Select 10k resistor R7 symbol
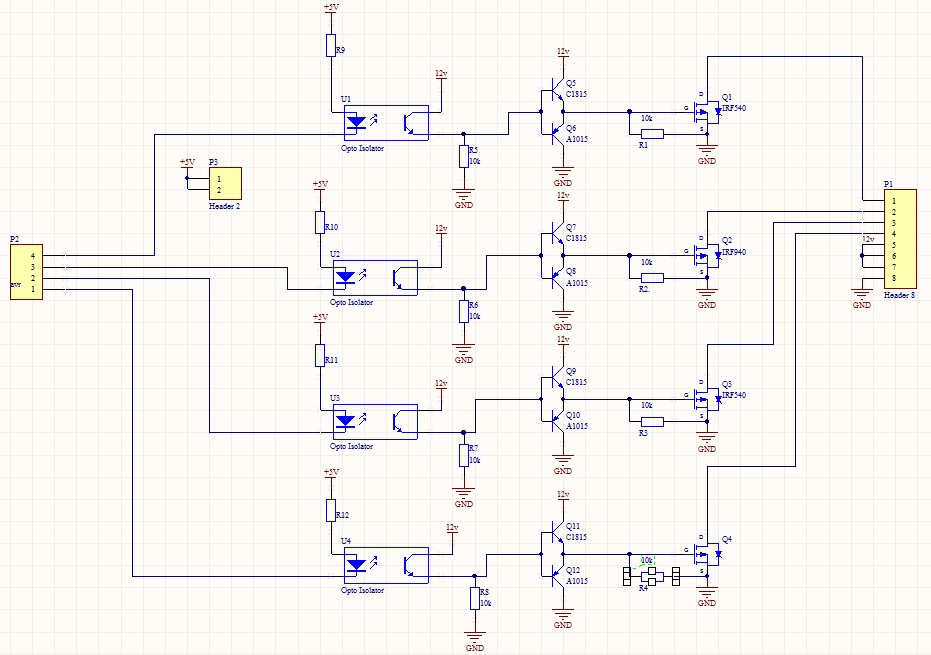Screen dimensions: 931x655 (x=464, y=455)
